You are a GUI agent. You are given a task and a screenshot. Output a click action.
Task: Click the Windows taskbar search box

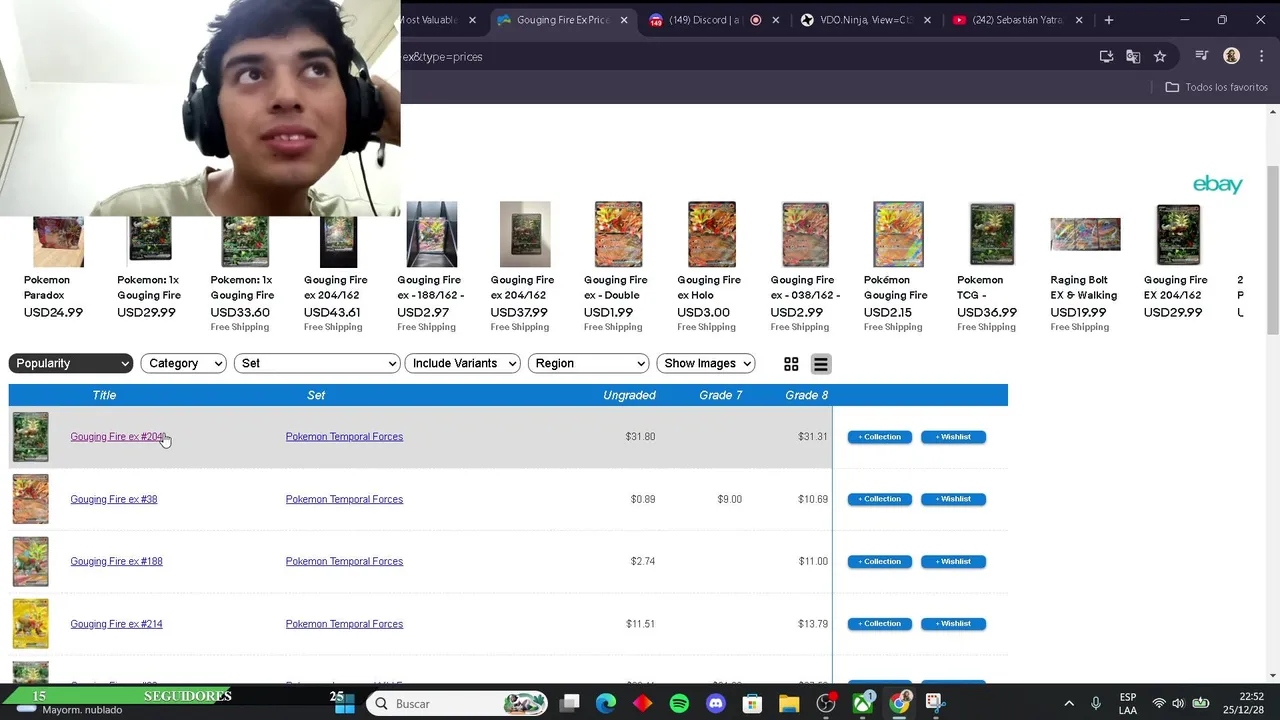coord(458,704)
